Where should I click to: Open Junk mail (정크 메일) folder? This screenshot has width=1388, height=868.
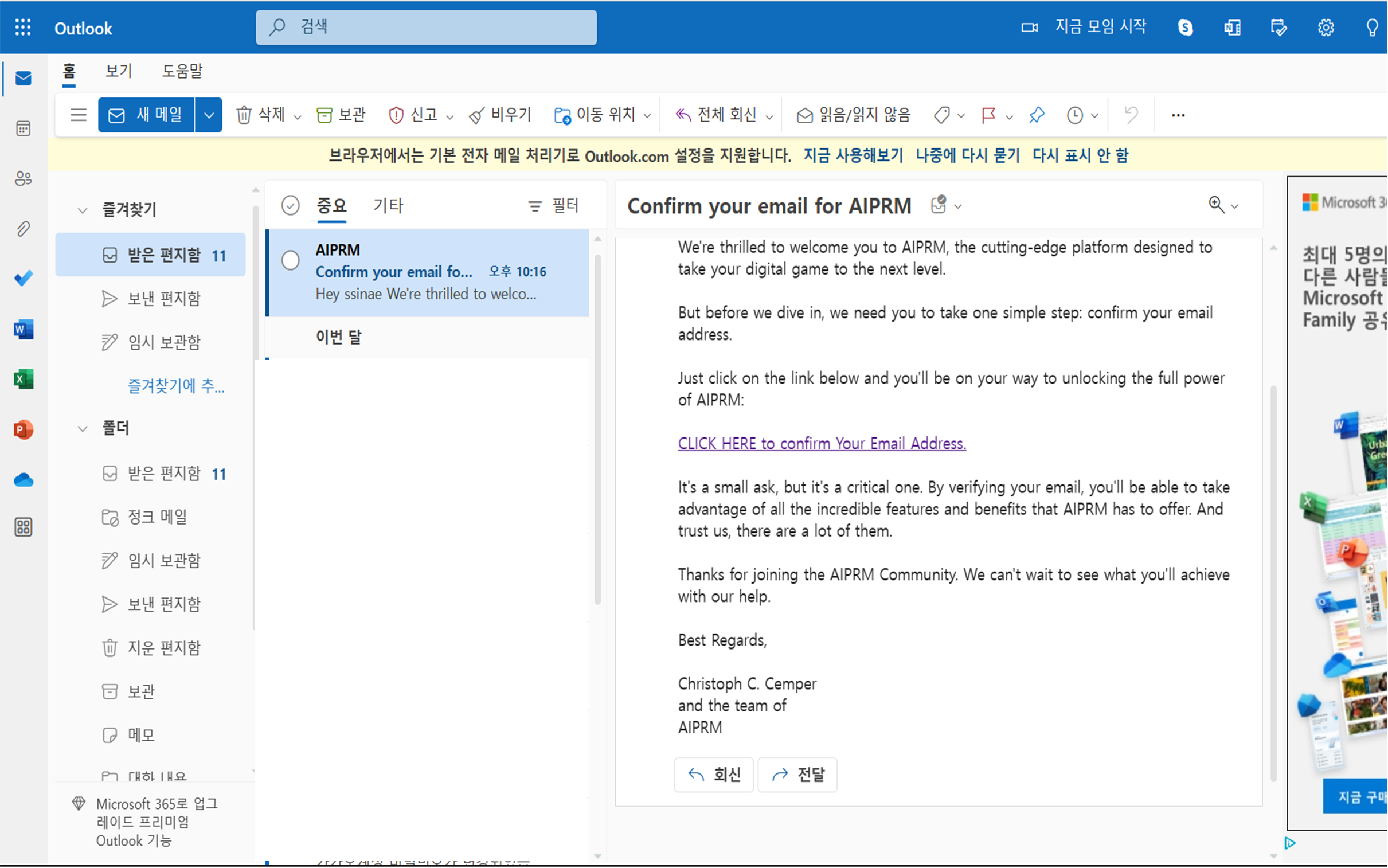point(150,517)
